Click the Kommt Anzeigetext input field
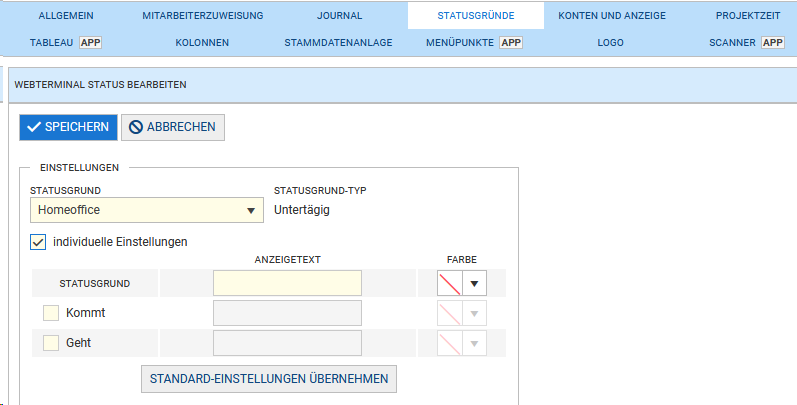Screen dimensions: 797x405 pyautogui.click(x=287, y=313)
